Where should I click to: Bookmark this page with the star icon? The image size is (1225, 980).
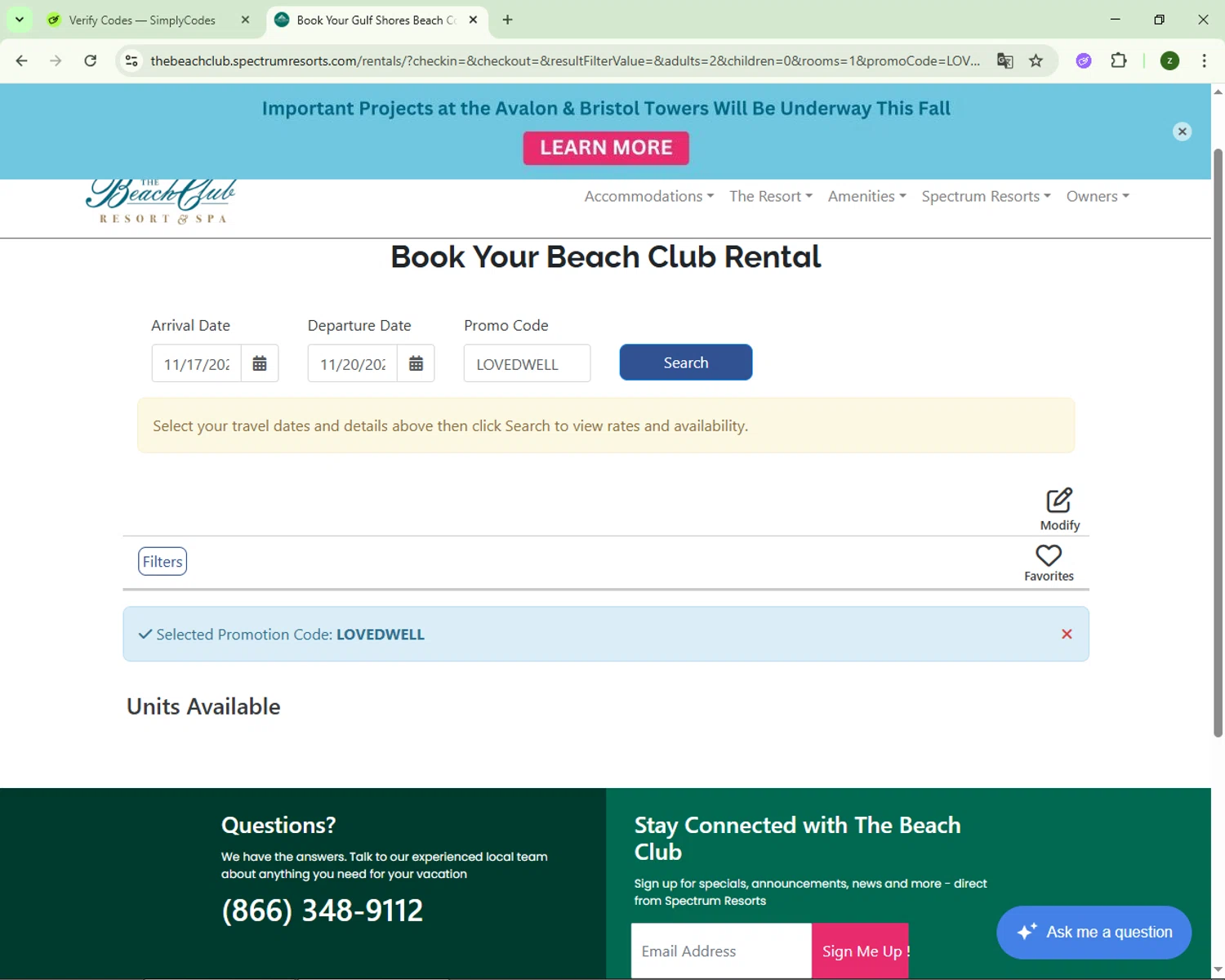tap(1036, 60)
